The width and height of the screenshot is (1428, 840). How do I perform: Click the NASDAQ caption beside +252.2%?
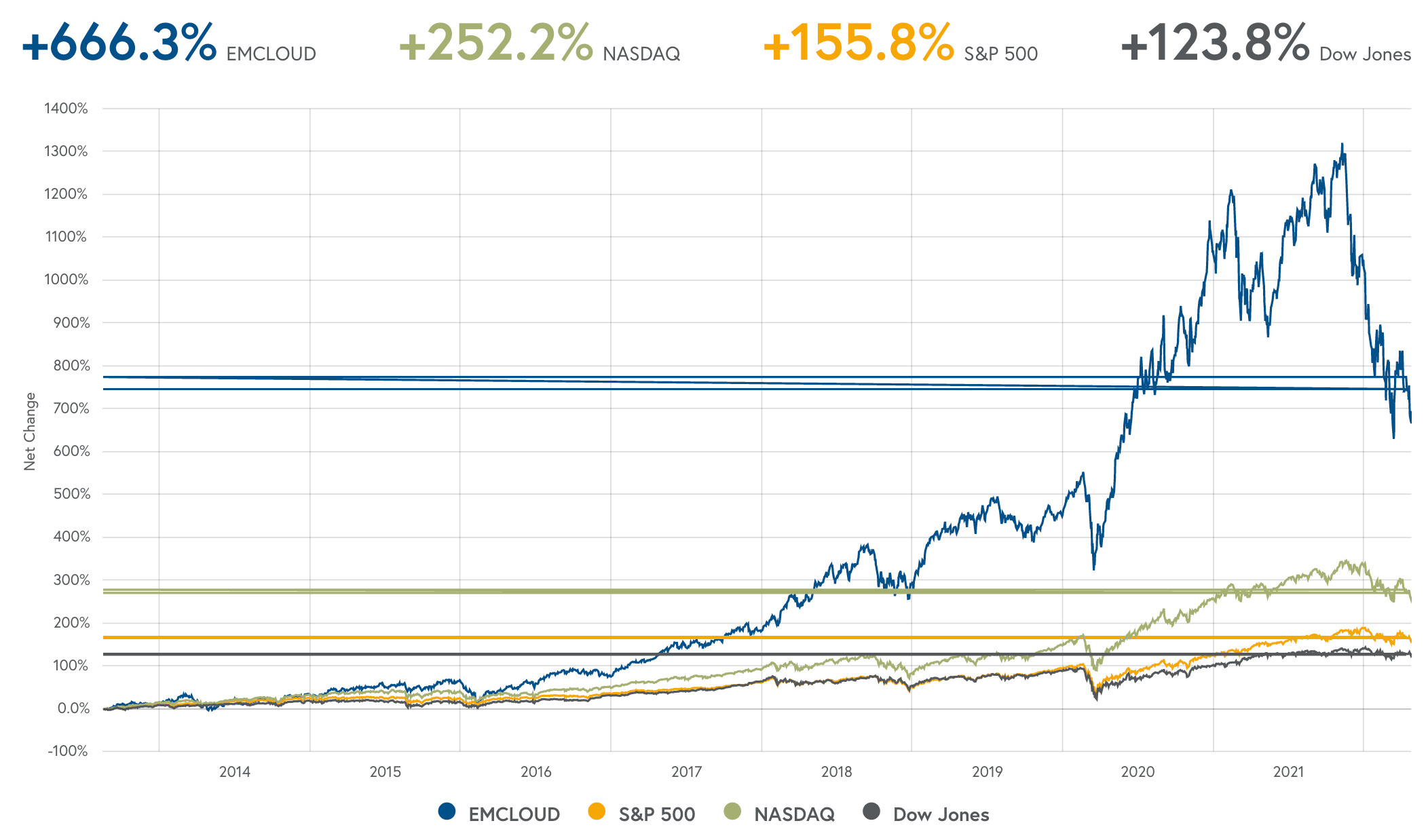(642, 54)
